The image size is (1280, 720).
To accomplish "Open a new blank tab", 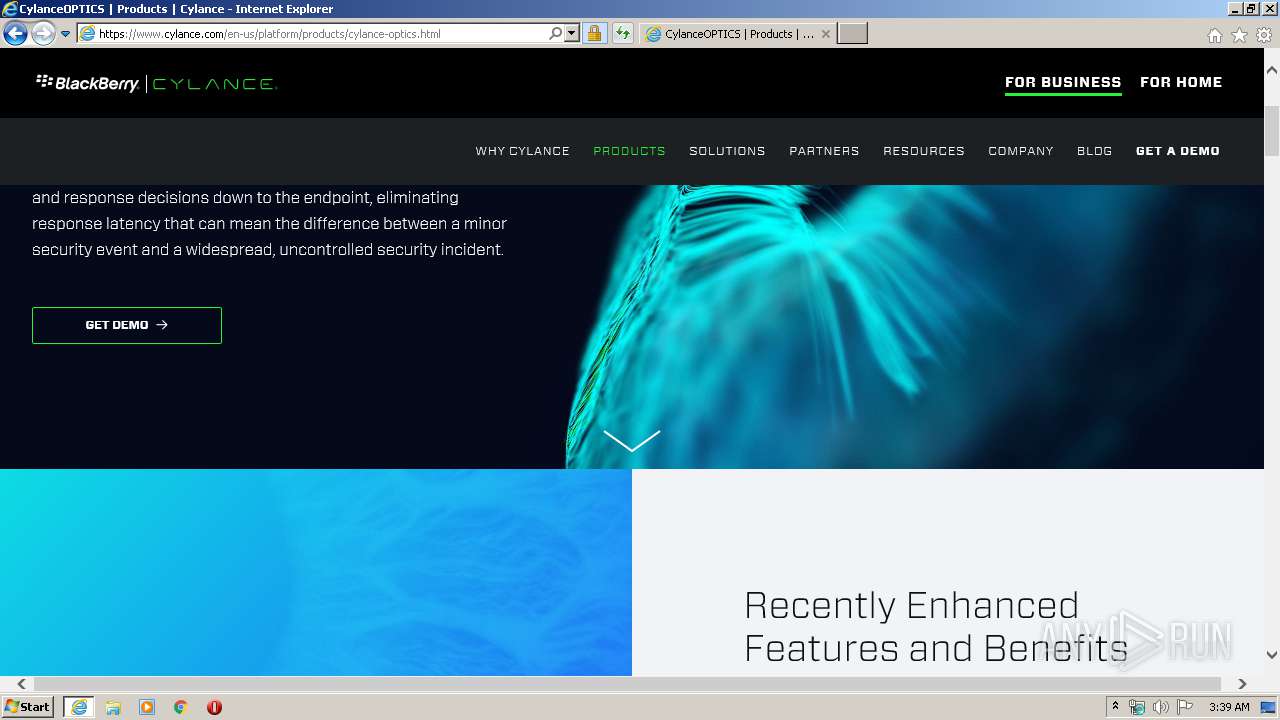I will [852, 34].
